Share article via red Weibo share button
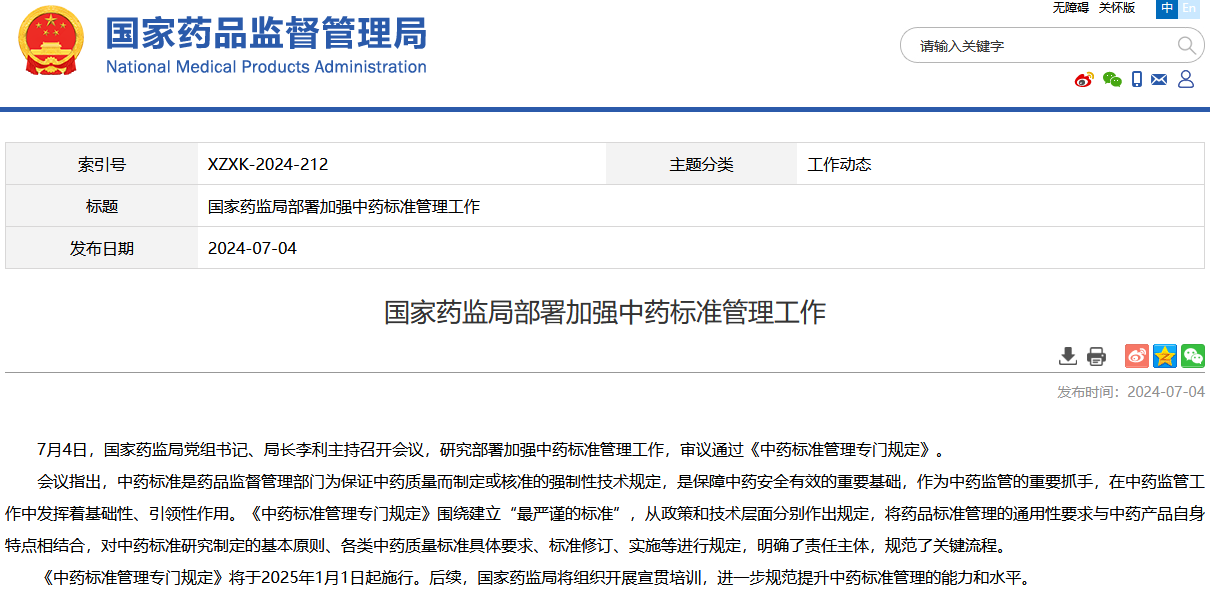This screenshot has width=1210, height=612. 1137,356
